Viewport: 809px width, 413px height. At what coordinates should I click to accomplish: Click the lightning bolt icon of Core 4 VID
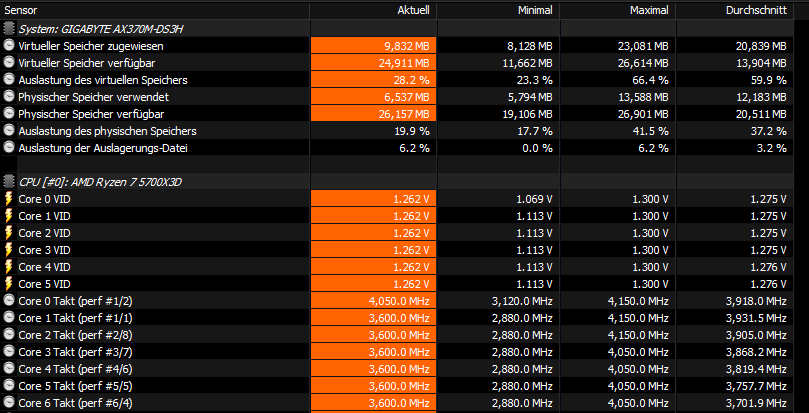(x=9, y=267)
